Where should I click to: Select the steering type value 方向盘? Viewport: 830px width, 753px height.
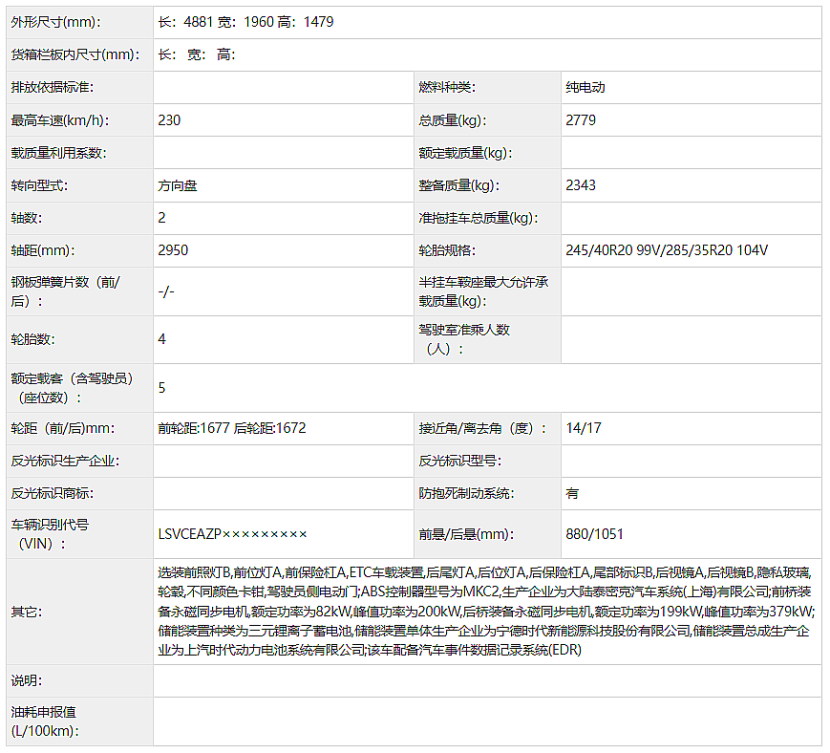point(177,186)
